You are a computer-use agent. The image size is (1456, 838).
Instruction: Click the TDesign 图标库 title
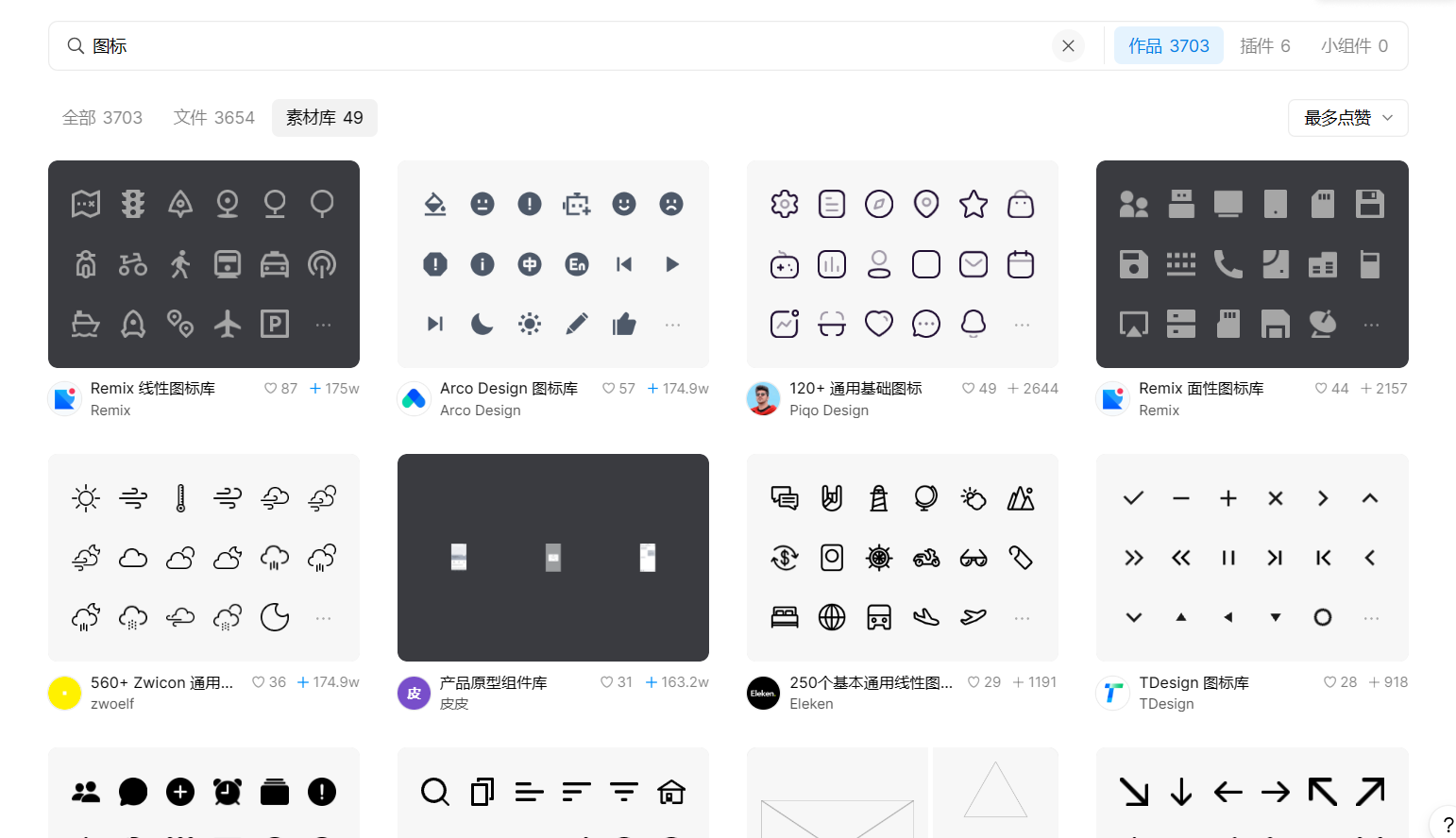coord(1194,682)
